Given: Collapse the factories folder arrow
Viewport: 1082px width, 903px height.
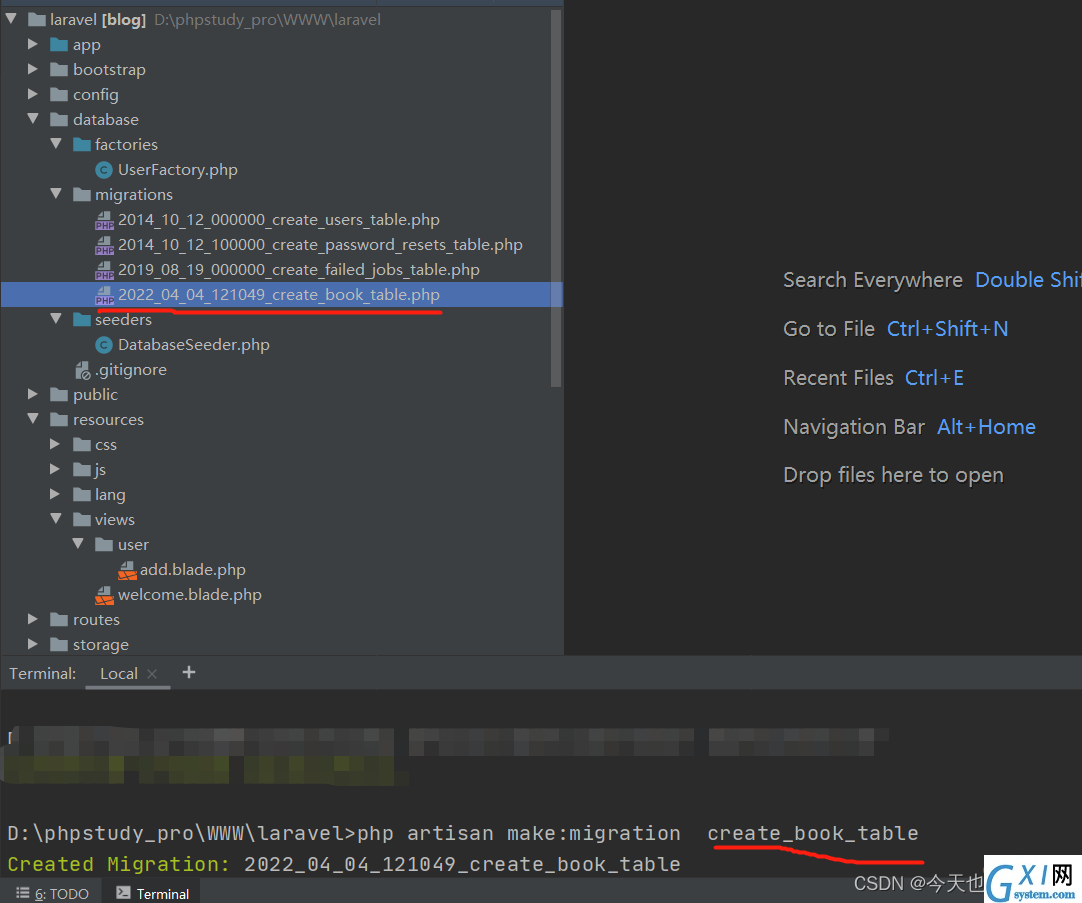Looking at the screenshot, I should click(x=56, y=143).
